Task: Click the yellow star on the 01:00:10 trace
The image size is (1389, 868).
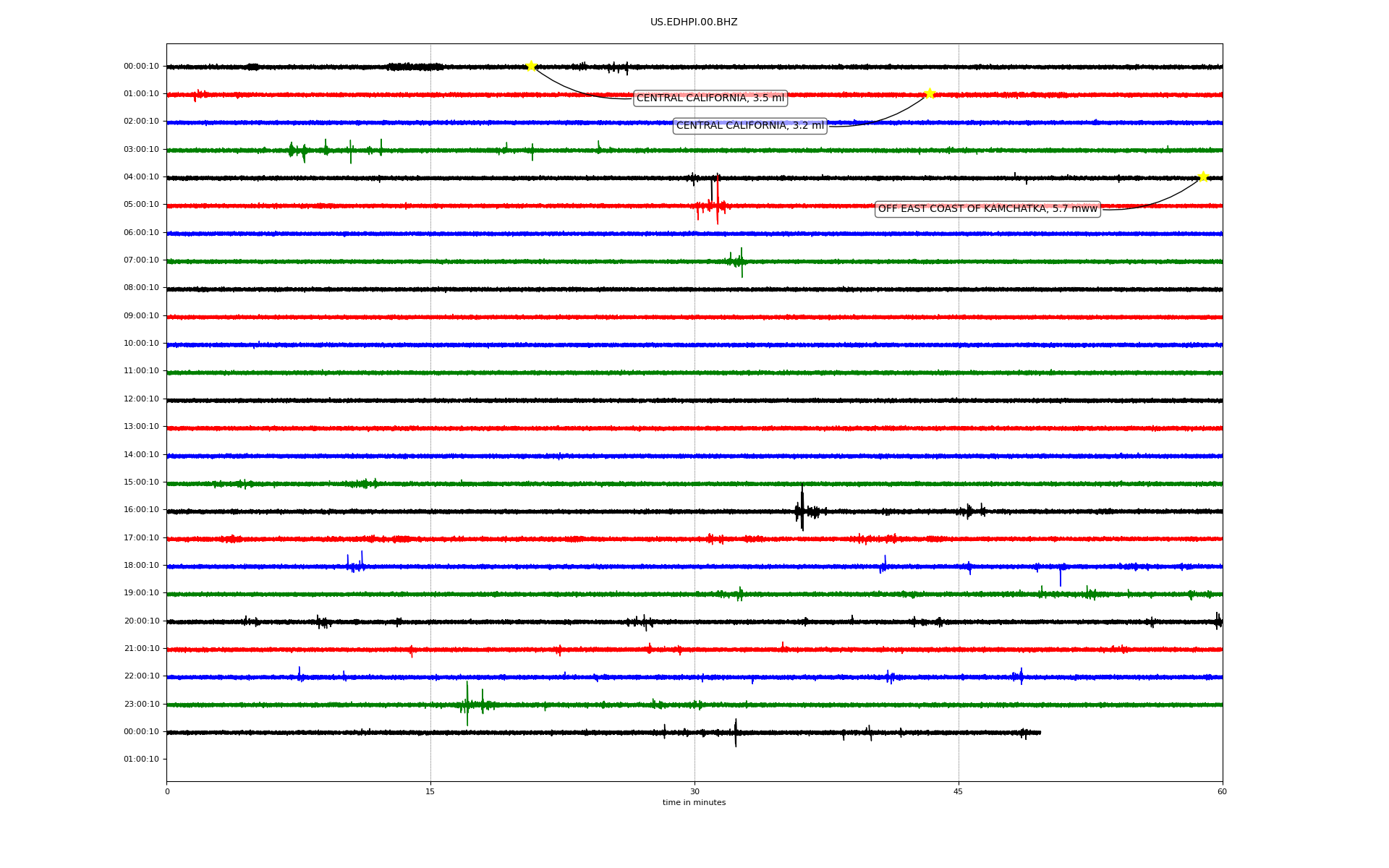Action: [930, 93]
